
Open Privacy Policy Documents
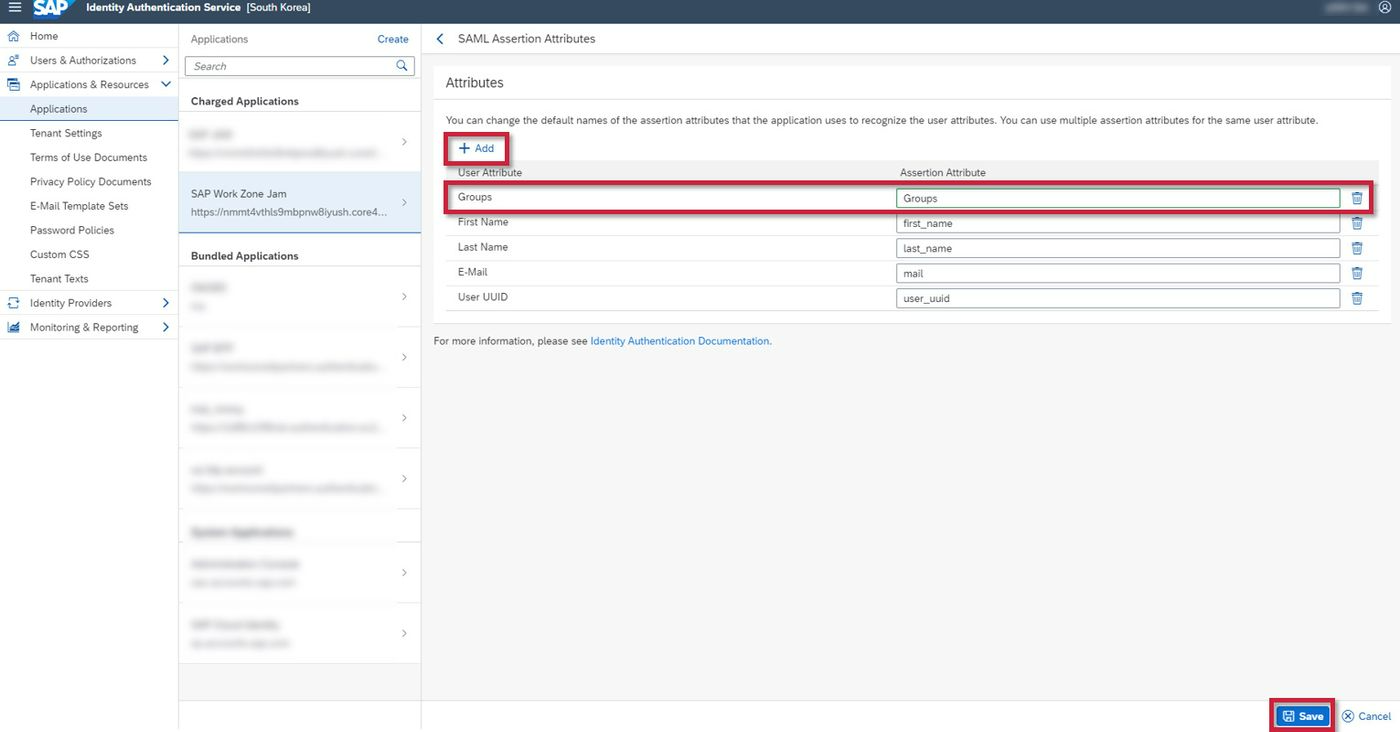pyautogui.click(x=91, y=182)
